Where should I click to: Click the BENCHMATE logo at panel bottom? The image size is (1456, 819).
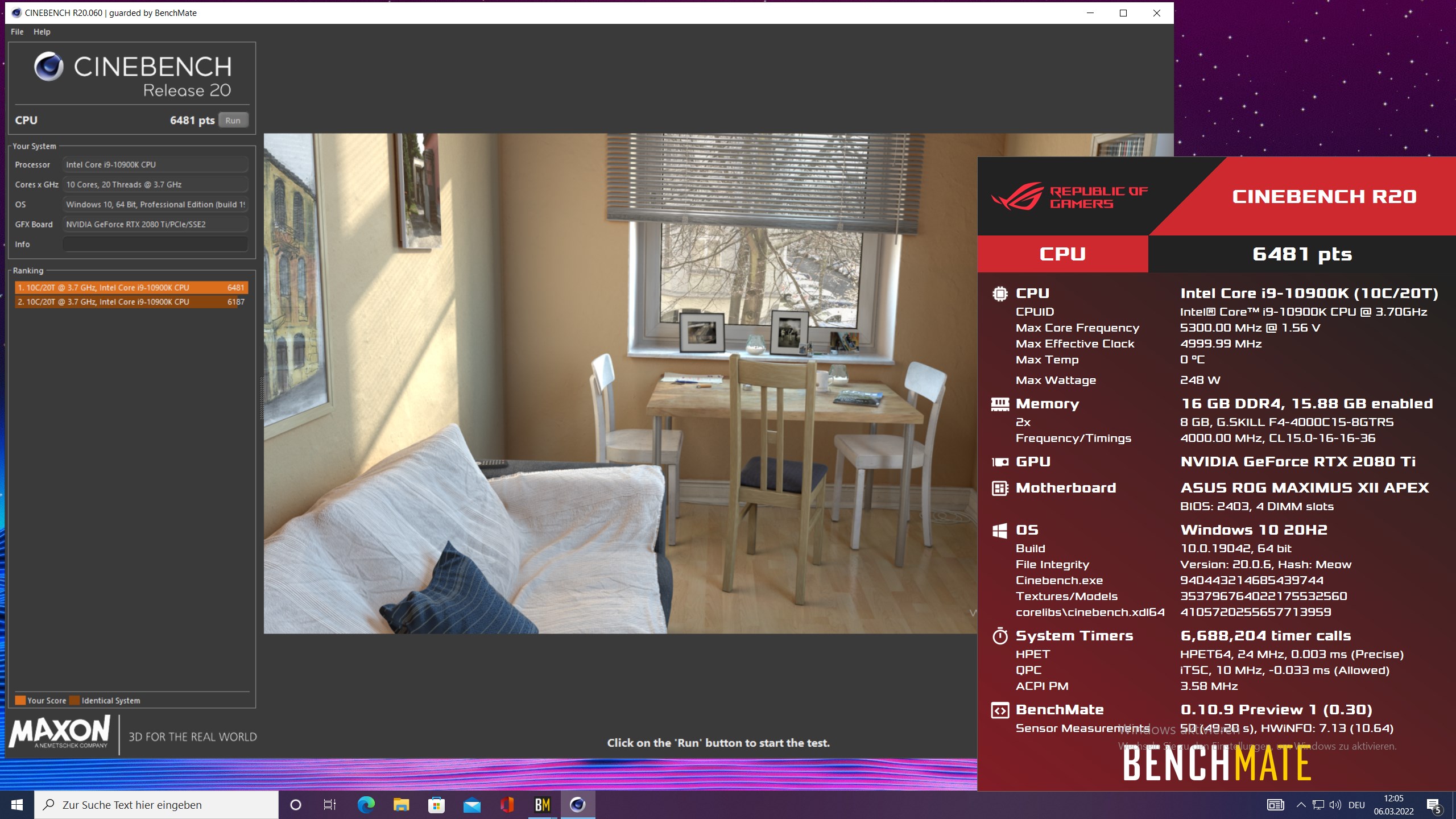point(1217,764)
